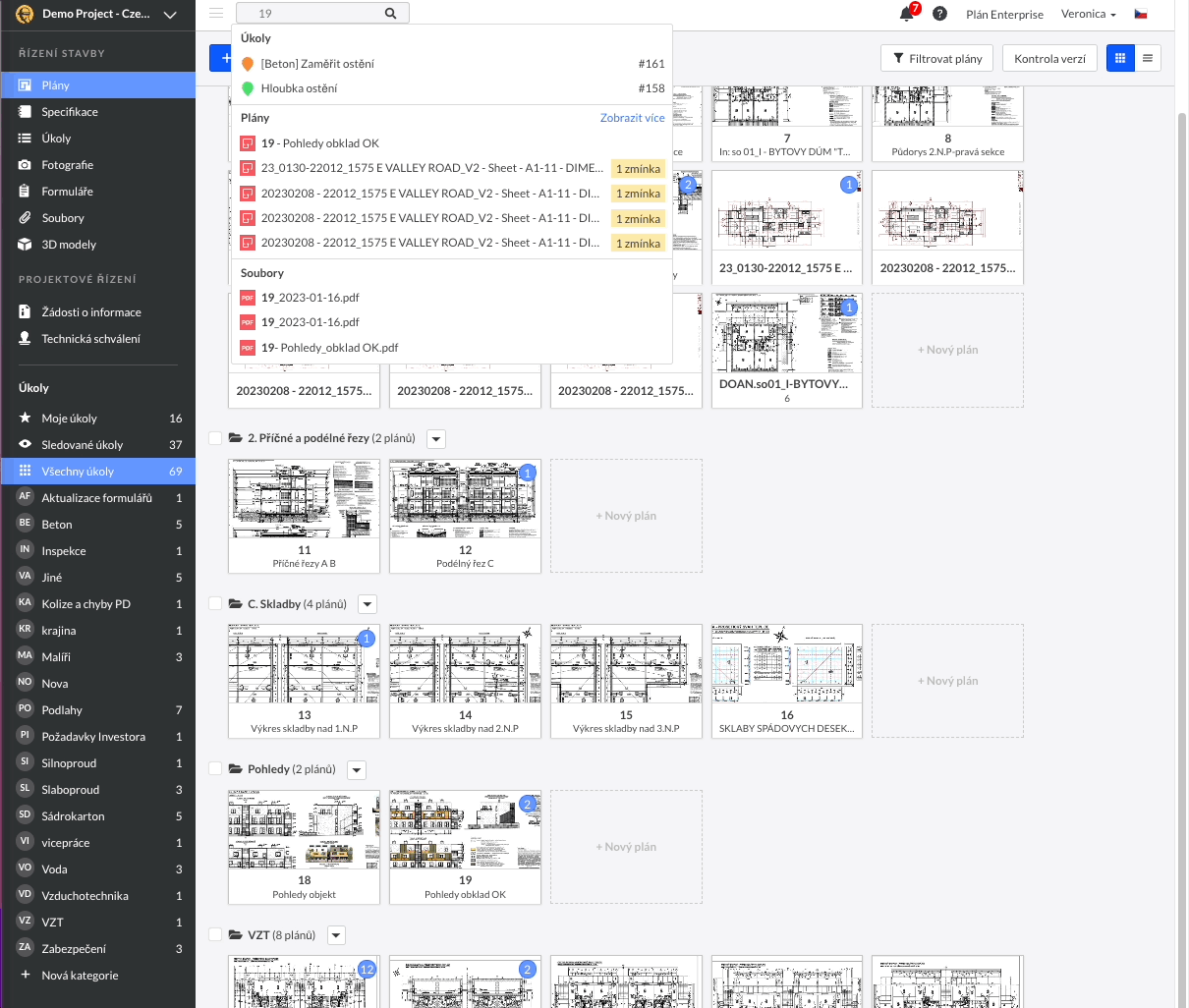Open plan thumbnail 11 Příčné řezy A B
Viewport: 1189px width, 1008px height.
tap(304, 516)
